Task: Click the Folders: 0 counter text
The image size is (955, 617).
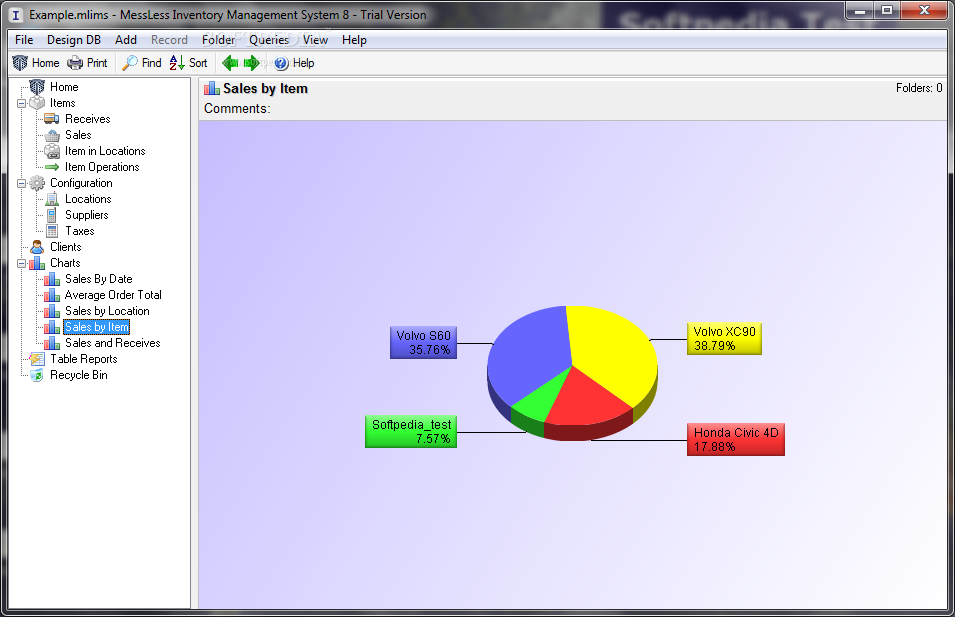Action: tap(918, 88)
